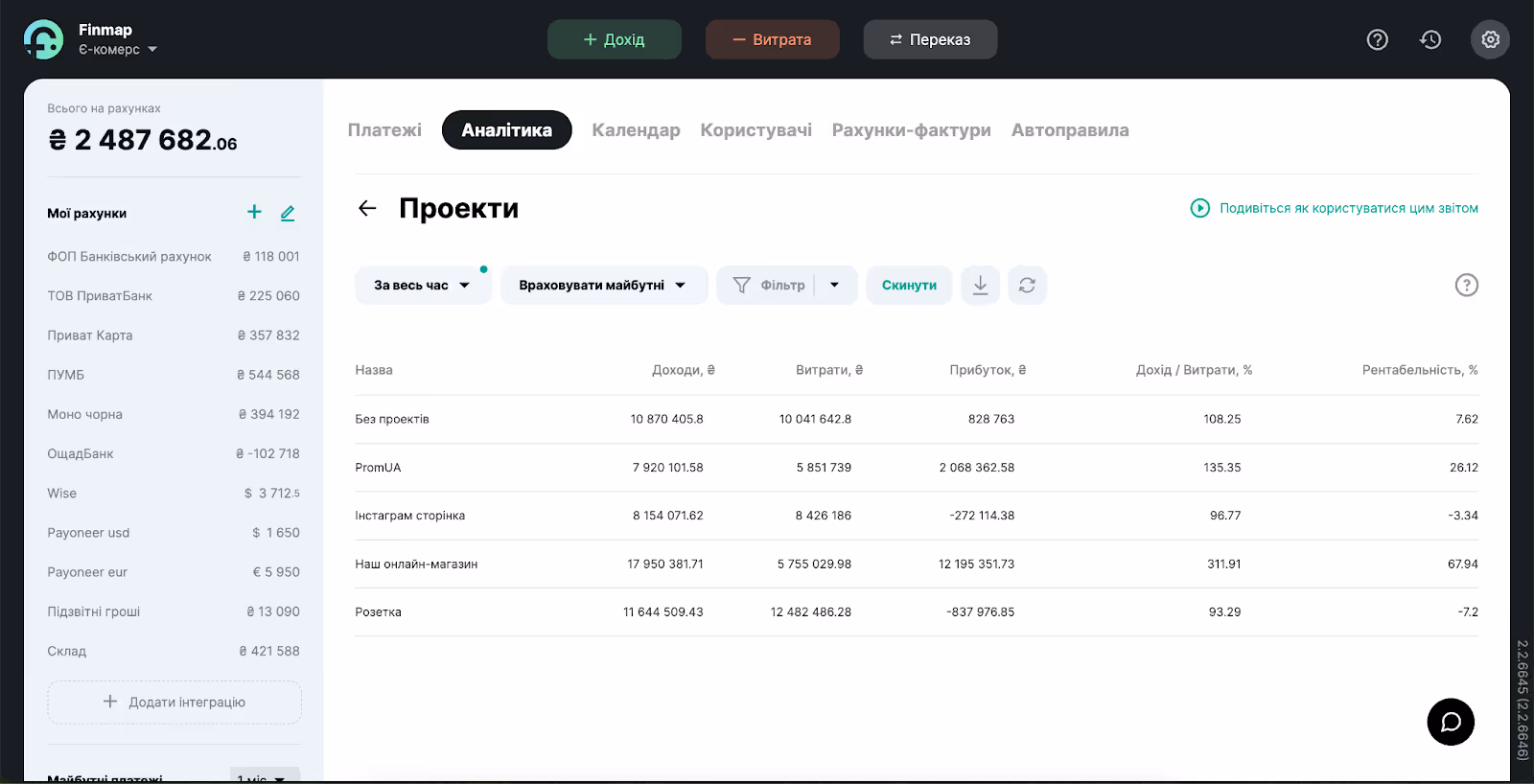Select the Без проектів row

917,419
